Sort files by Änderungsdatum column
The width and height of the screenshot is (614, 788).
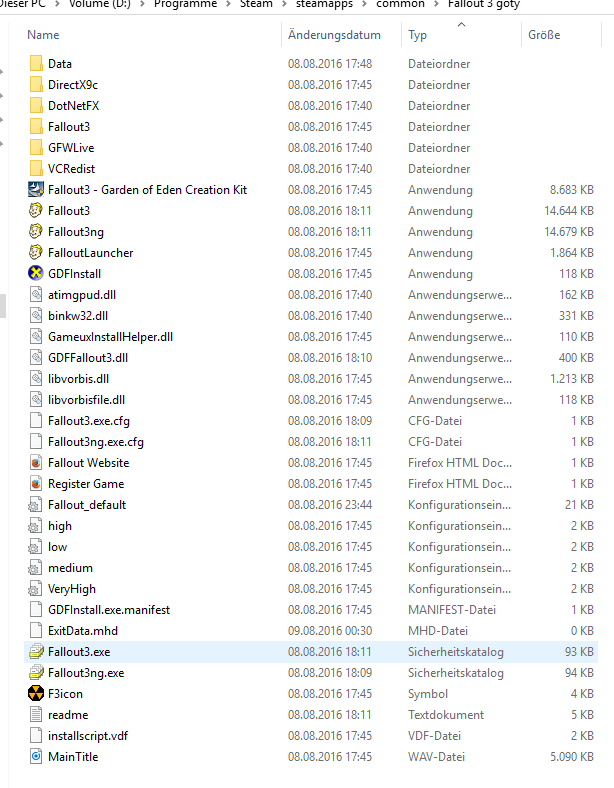click(334, 35)
